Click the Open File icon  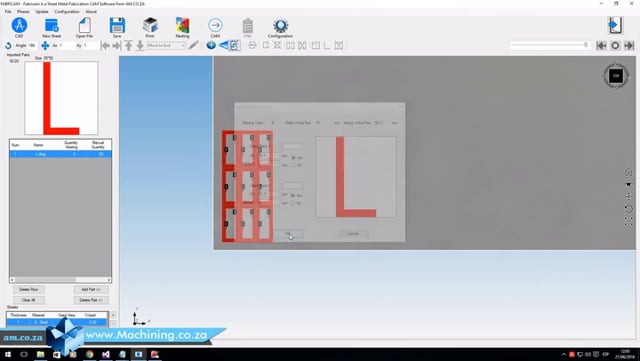pyautogui.click(x=84, y=26)
